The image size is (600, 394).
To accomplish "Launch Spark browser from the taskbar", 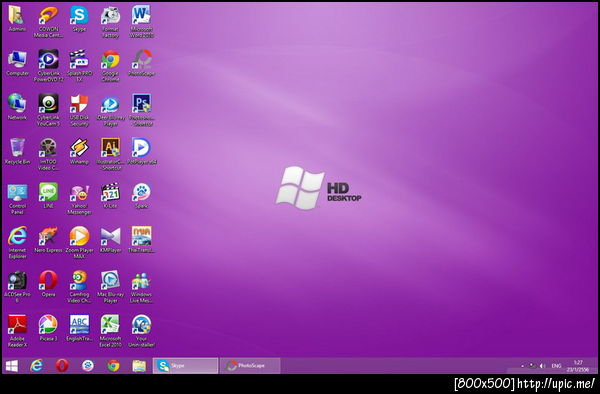I will (x=88, y=366).
